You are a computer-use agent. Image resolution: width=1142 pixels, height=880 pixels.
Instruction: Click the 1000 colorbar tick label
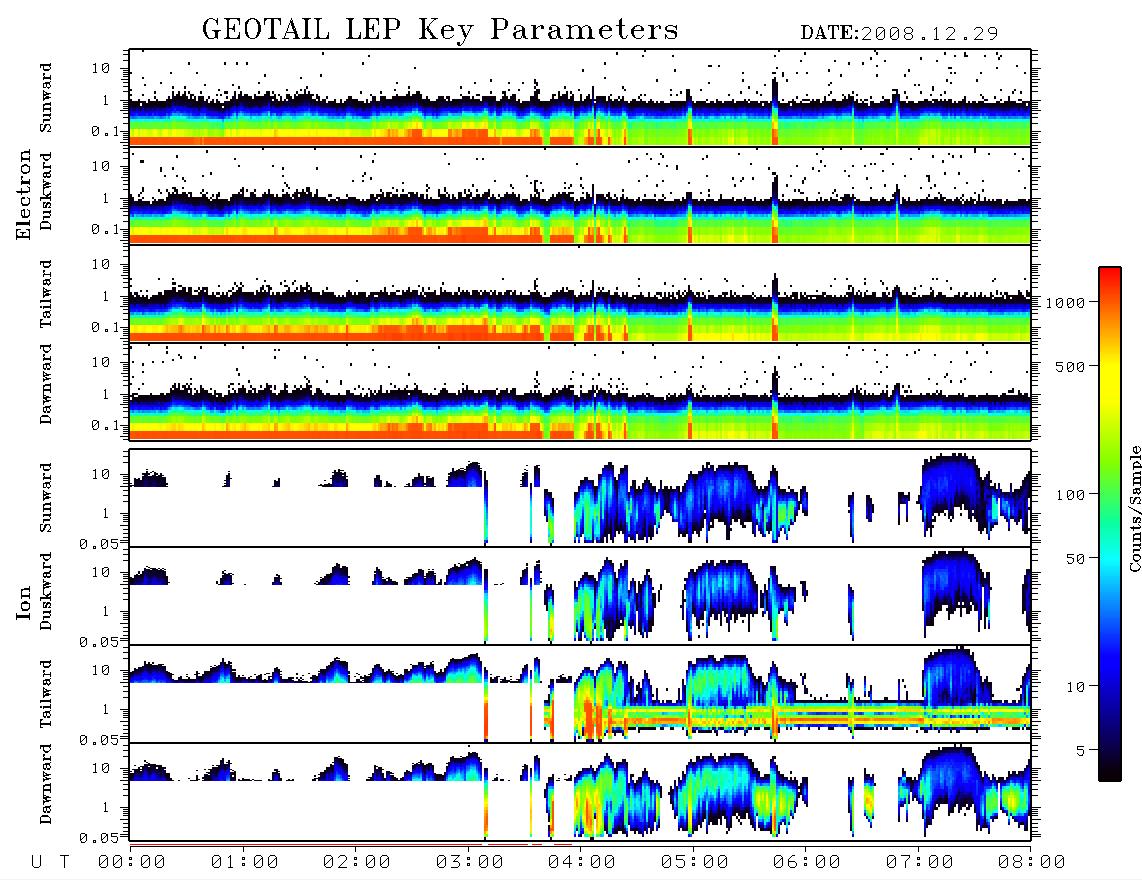[x=1065, y=303]
